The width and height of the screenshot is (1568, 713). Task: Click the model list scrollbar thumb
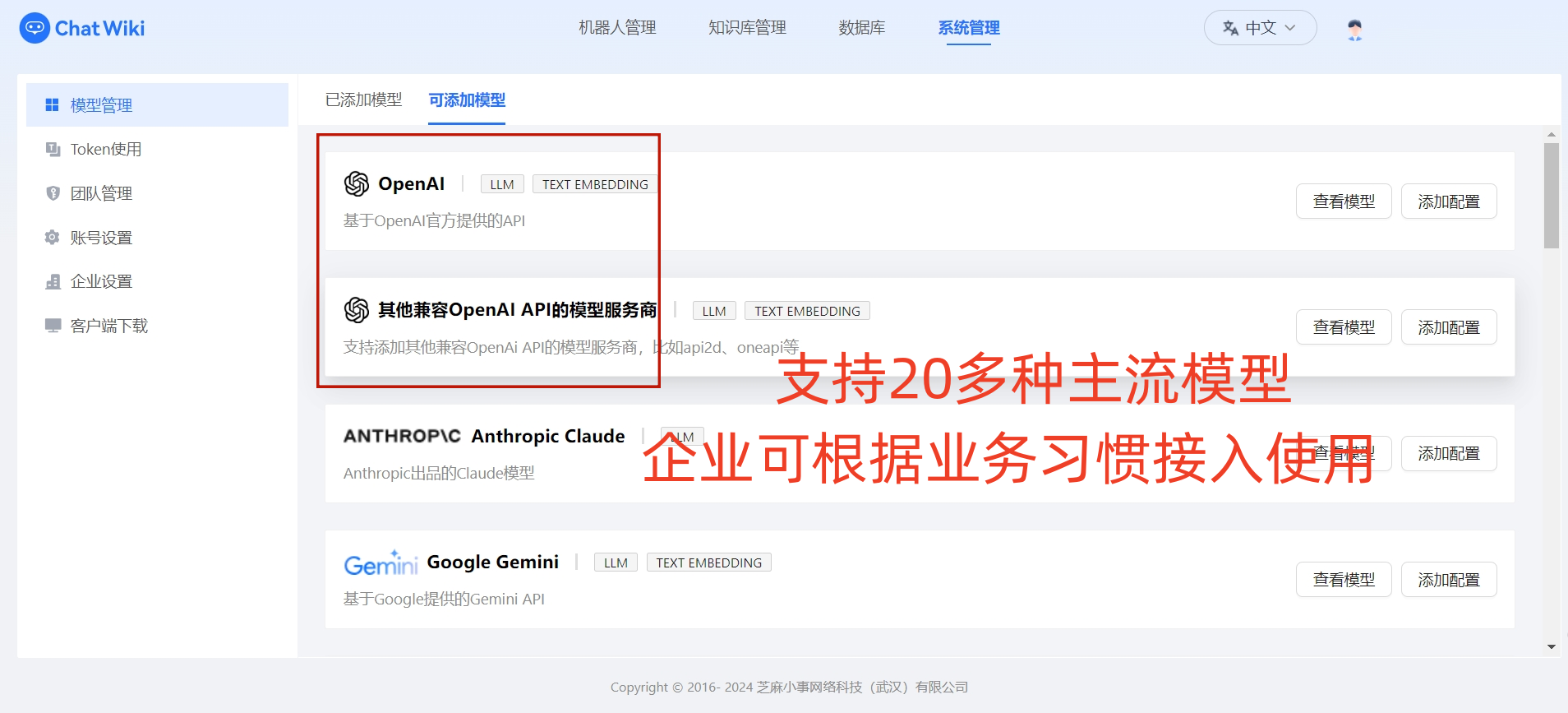point(1552,196)
